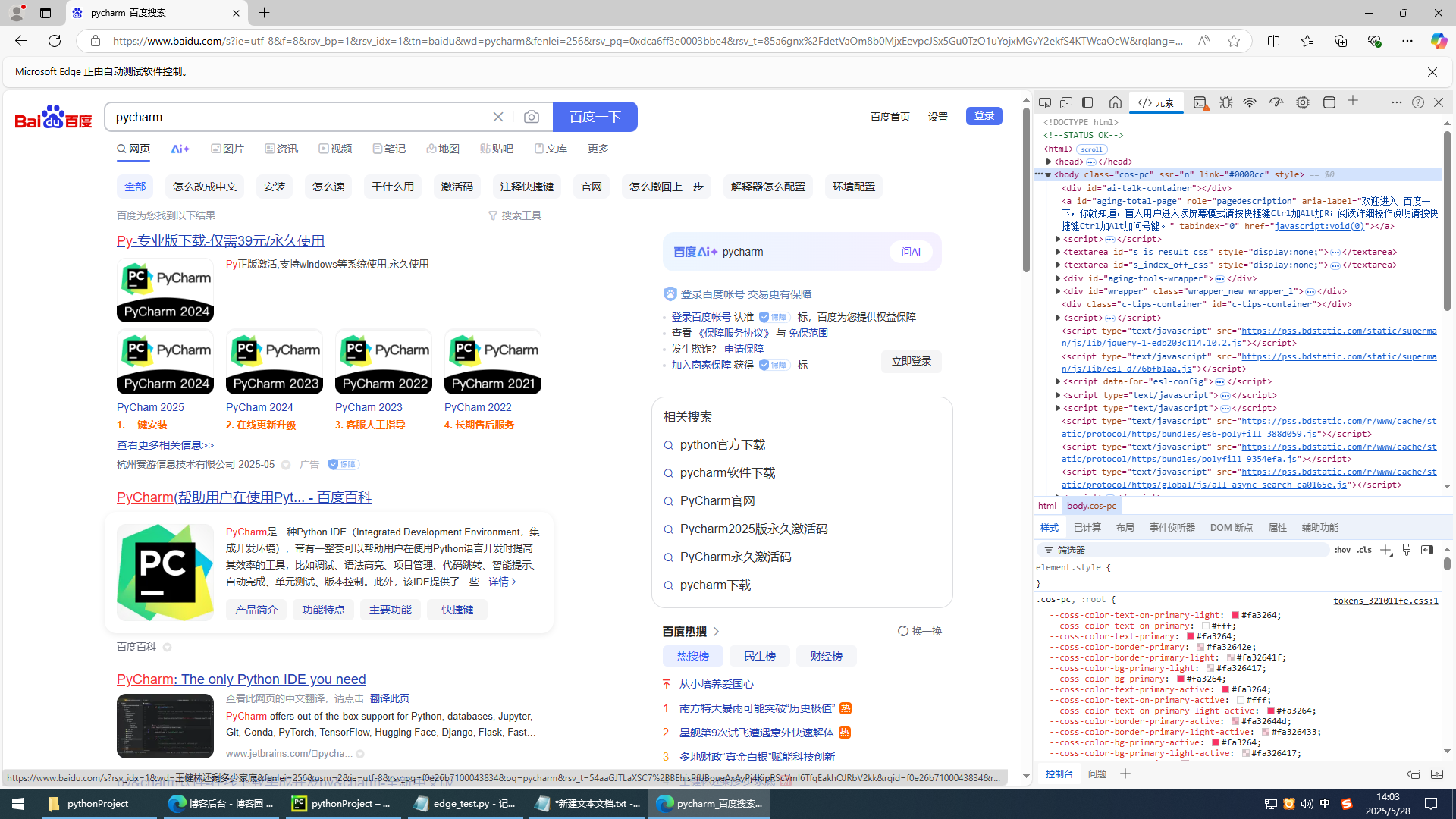Open the Performance gauge panel icon
1456x819 pixels.
click(x=1276, y=102)
